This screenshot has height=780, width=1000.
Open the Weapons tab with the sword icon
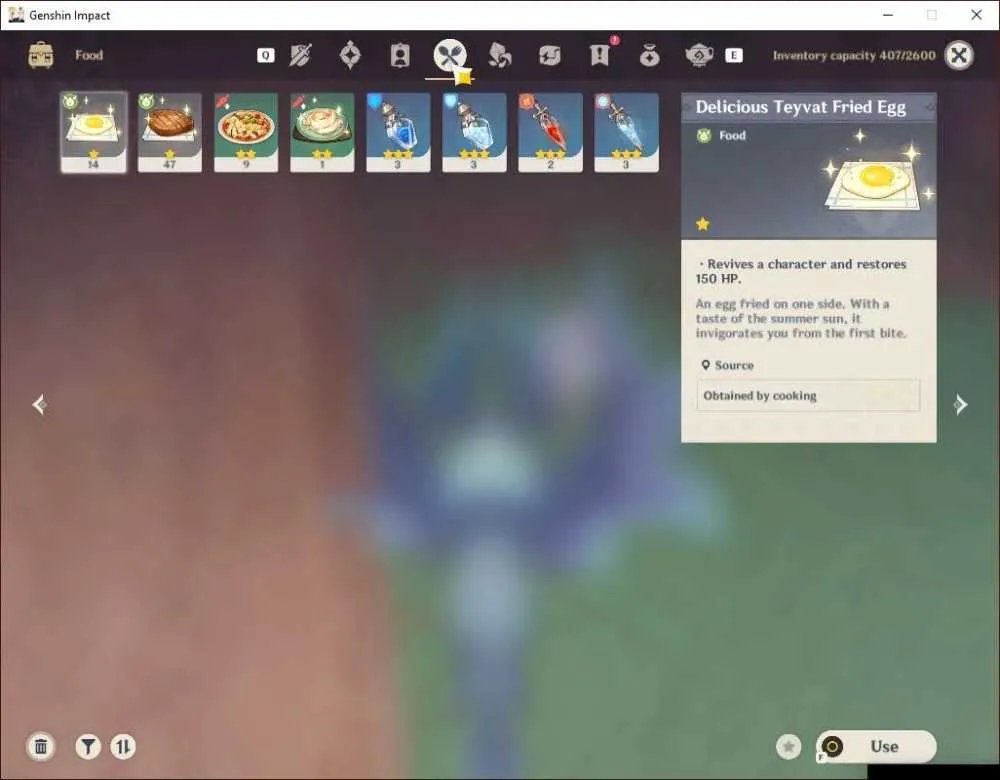coord(300,55)
